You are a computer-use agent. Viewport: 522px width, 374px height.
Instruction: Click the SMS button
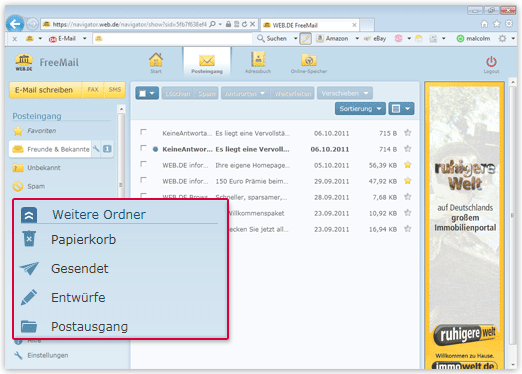(115, 90)
